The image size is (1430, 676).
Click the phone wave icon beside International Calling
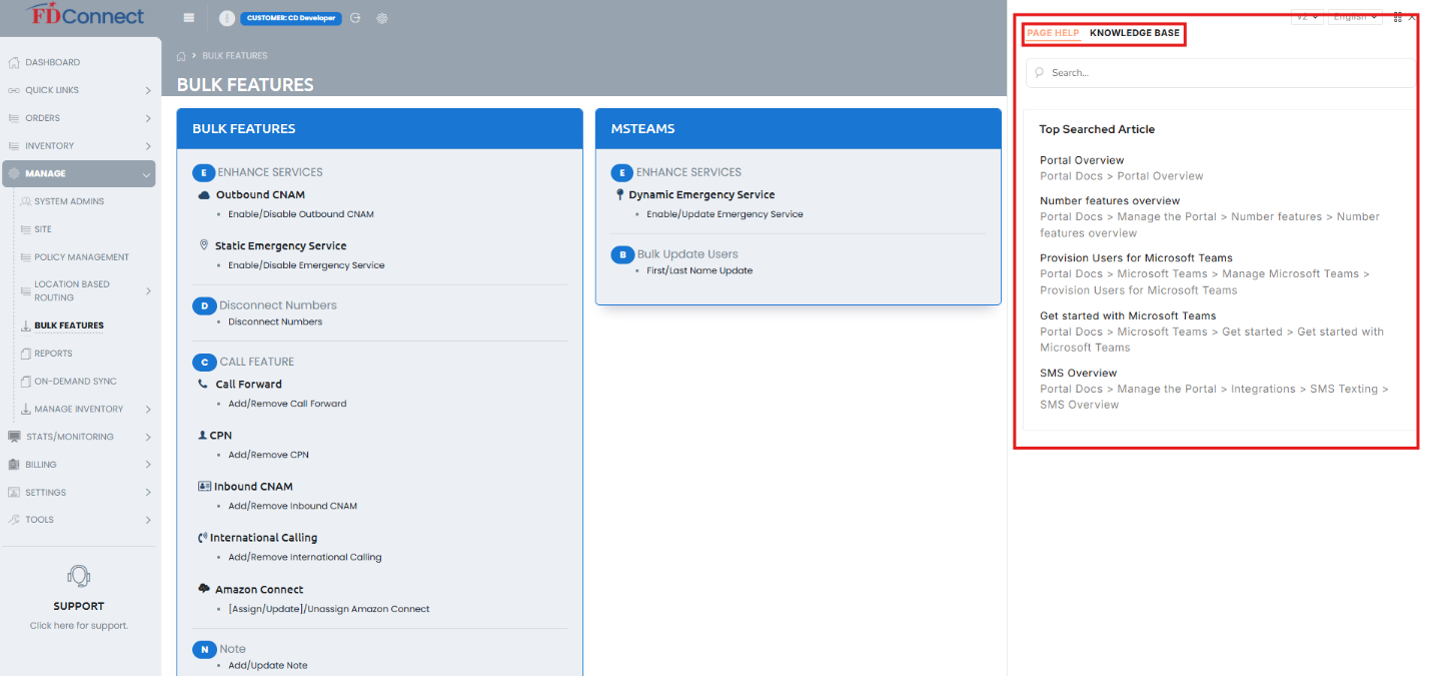pyautogui.click(x=203, y=537)
